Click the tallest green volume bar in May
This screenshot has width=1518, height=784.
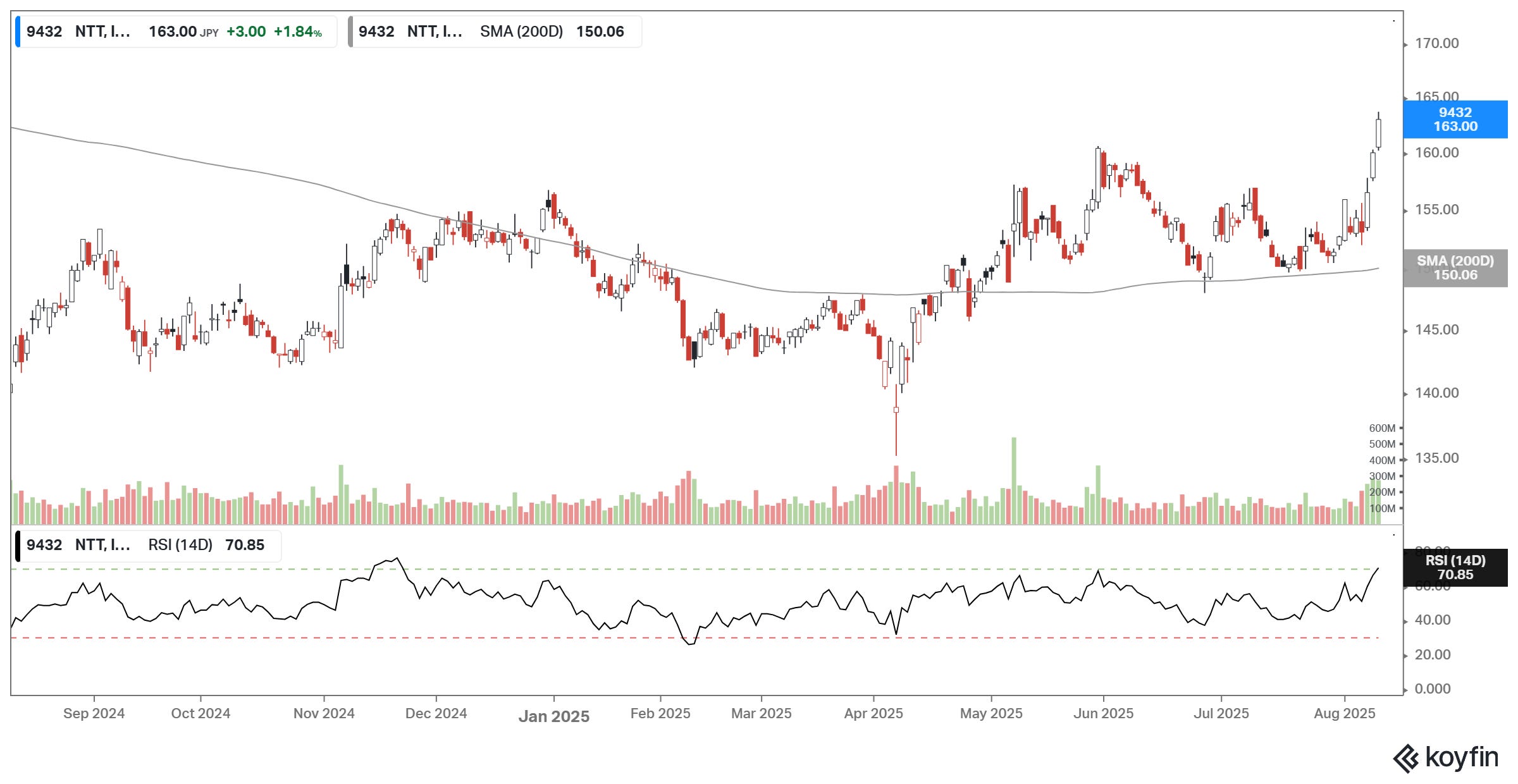1014,481
